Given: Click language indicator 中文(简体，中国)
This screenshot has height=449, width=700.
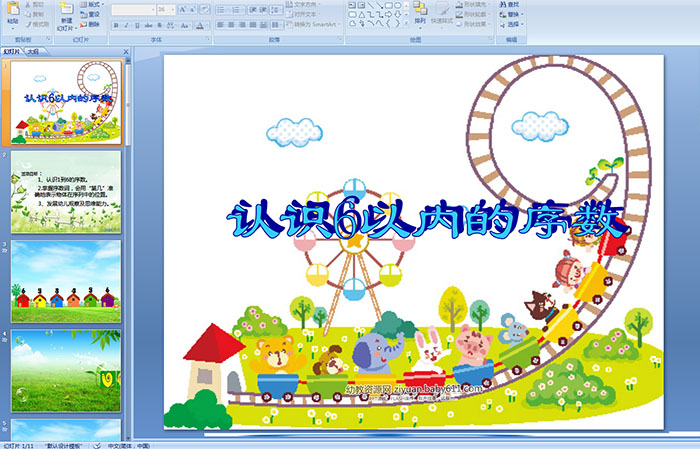Looking at the screenshot, I should coord(129,445).
